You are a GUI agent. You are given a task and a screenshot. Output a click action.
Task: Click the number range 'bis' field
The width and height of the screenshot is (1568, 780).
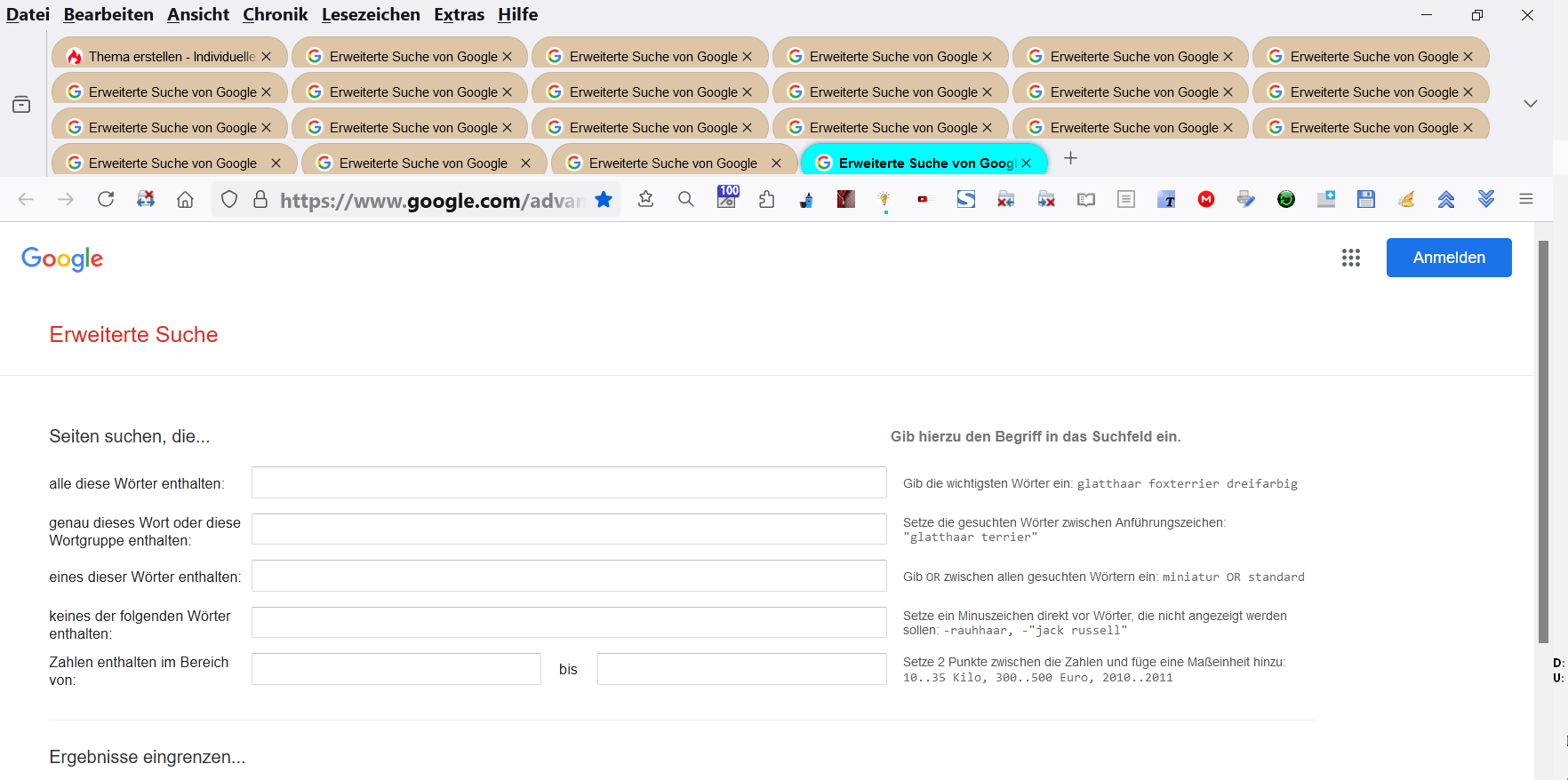[742, 669]
